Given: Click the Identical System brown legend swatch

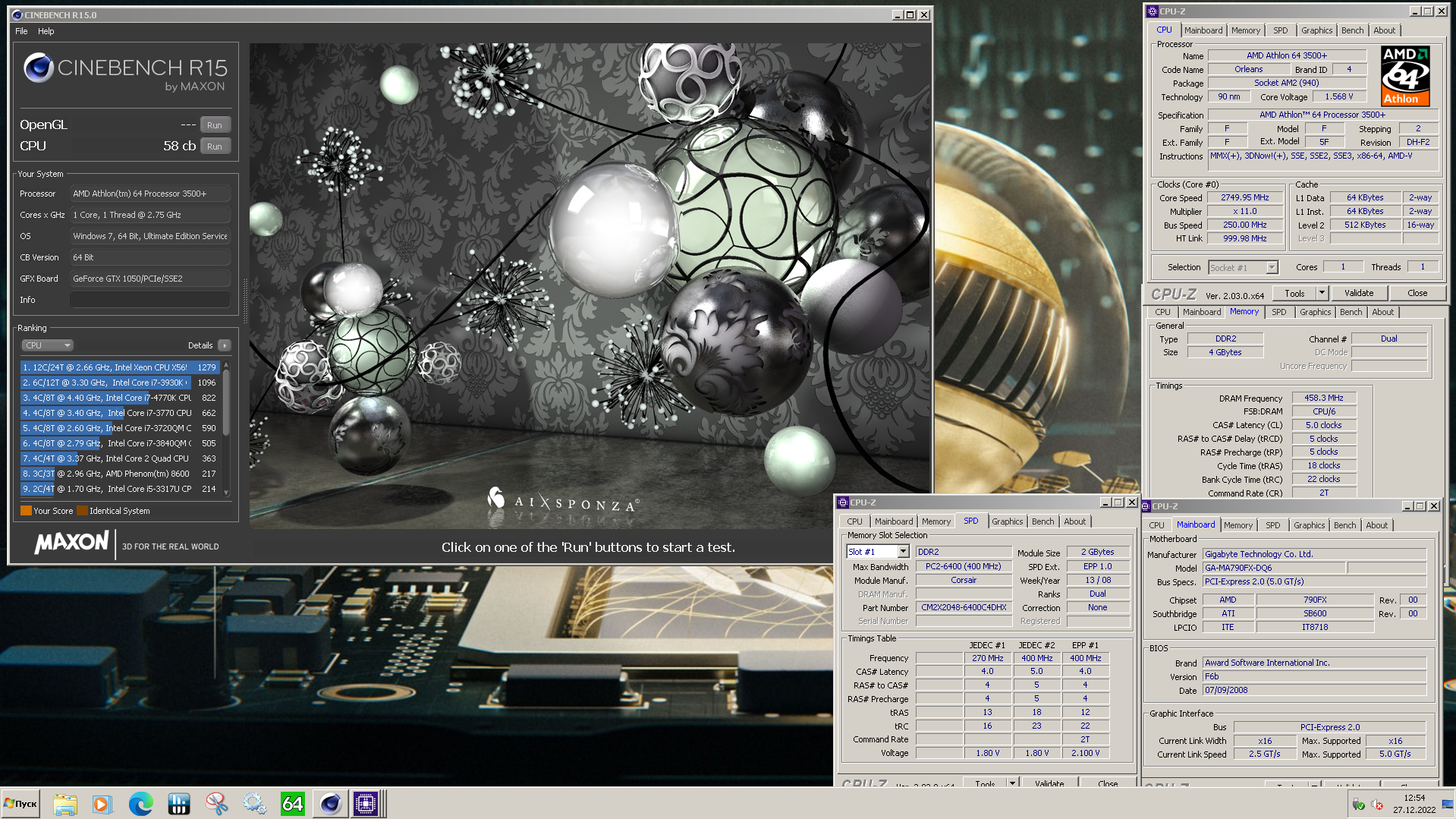Looking at the screenshot, I should click(82, 511).
